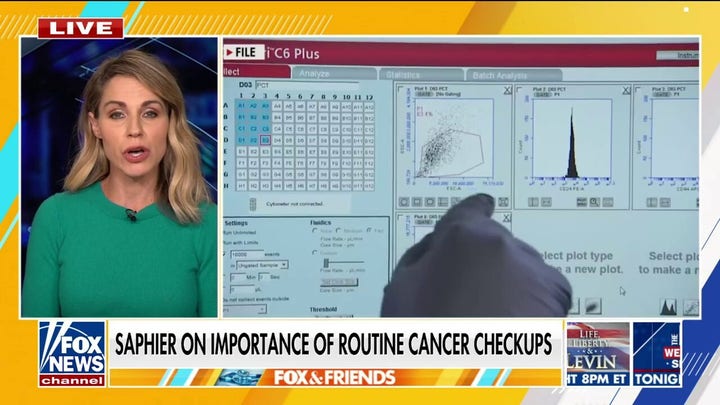This screenshot has width=720, height=405.
Task: Open the GATE selector on Plot 2
Action: [x=542, y=94]
